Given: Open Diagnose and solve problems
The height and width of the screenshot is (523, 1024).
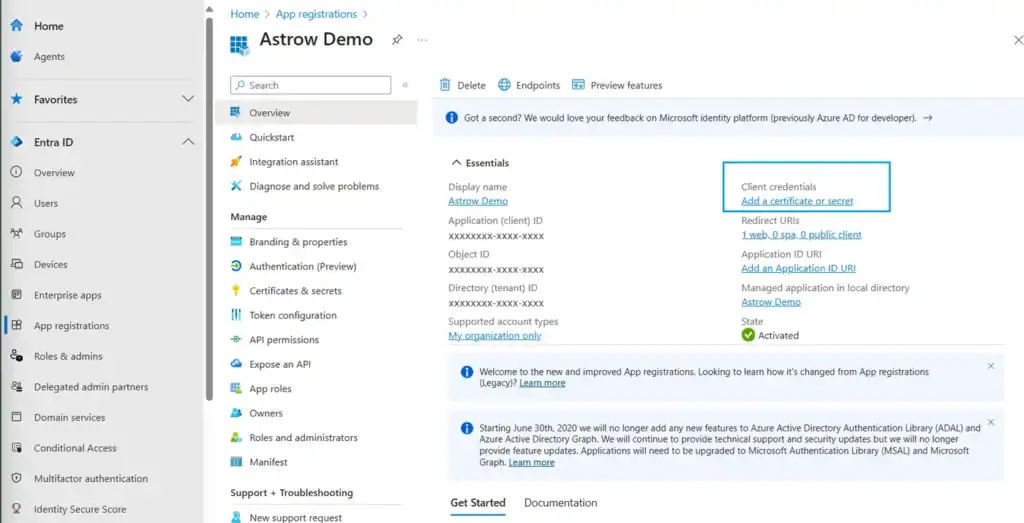Looking at the screenshot, I should click(x=316, y=186).
